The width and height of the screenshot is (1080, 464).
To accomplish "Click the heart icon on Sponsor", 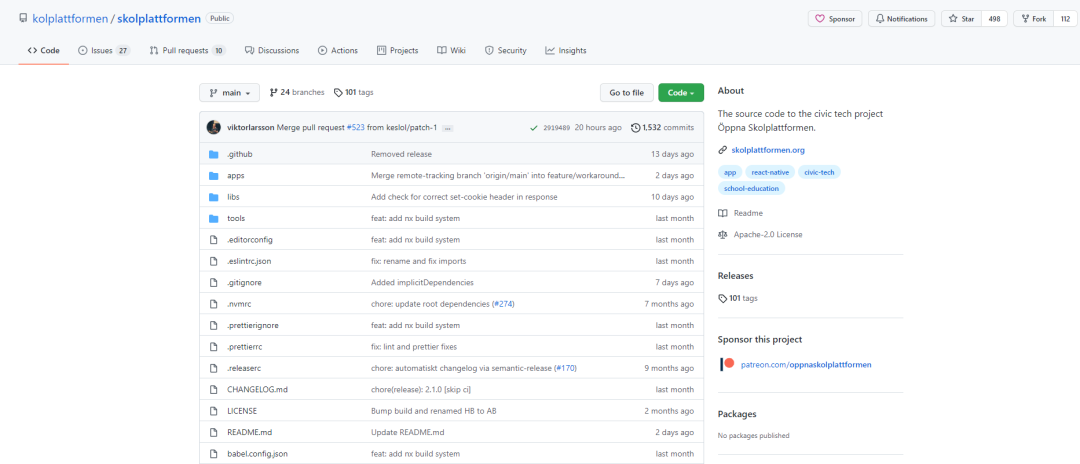I will (820, 19).
